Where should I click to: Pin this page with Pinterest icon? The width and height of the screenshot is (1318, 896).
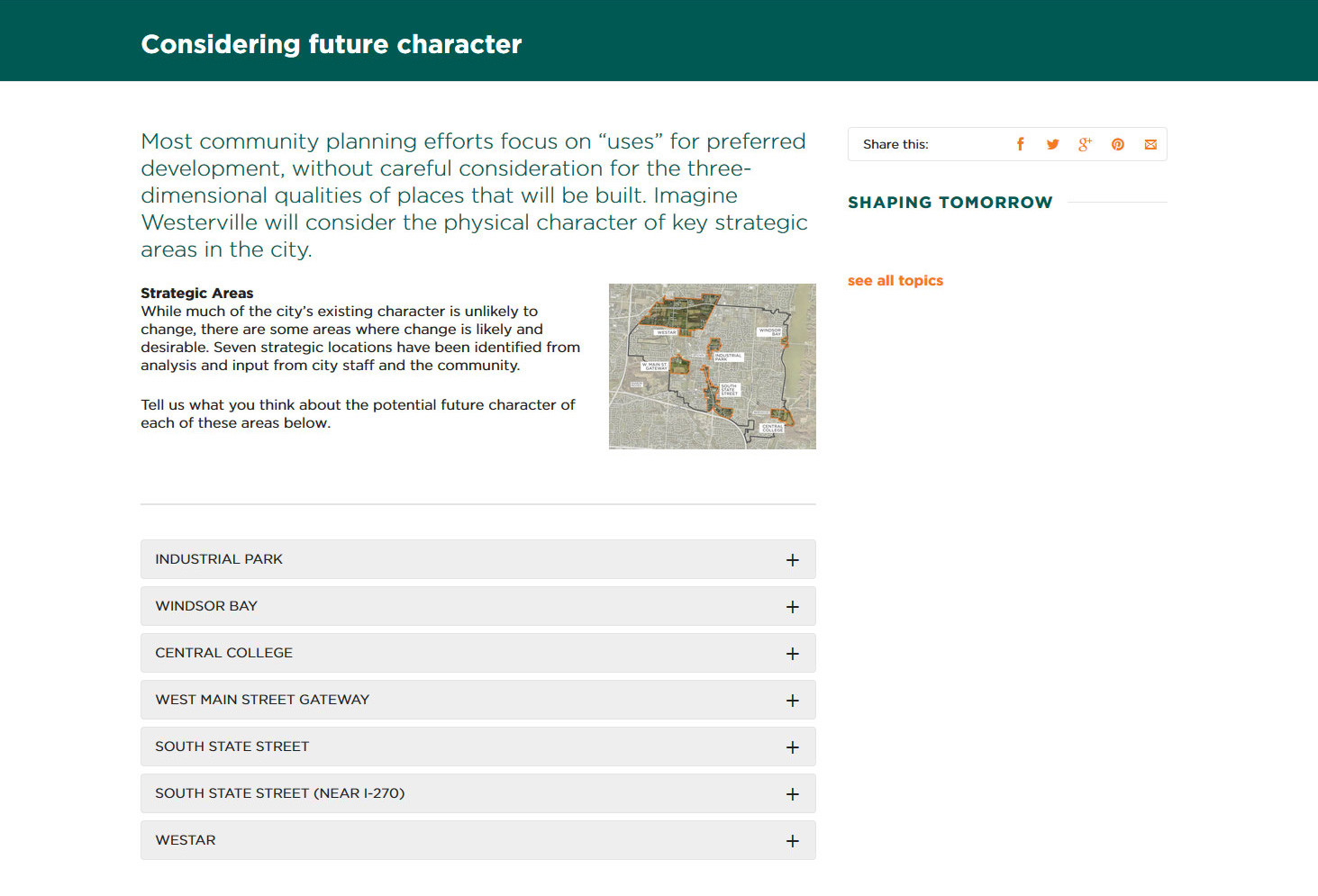pyautogui.click(x=1117, y=144)
